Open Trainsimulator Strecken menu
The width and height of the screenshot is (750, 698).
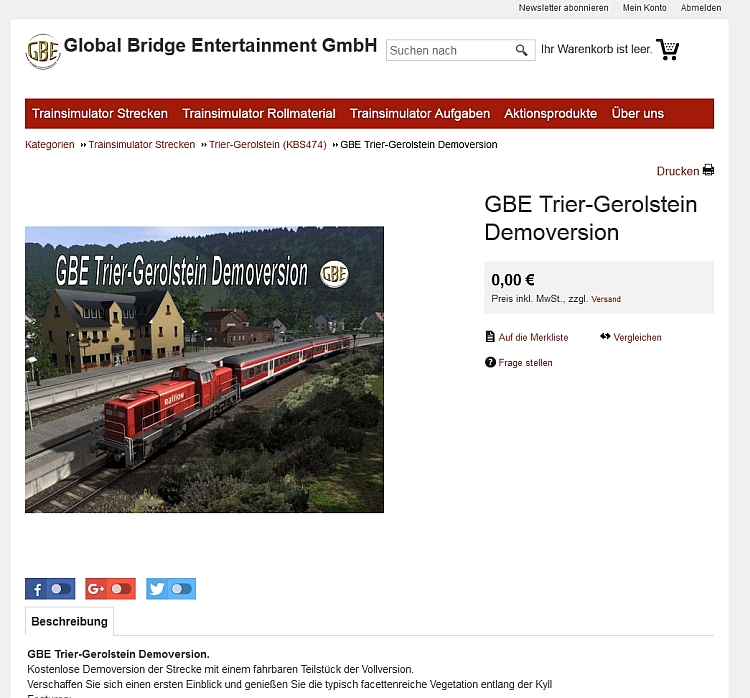pos(100,113)
